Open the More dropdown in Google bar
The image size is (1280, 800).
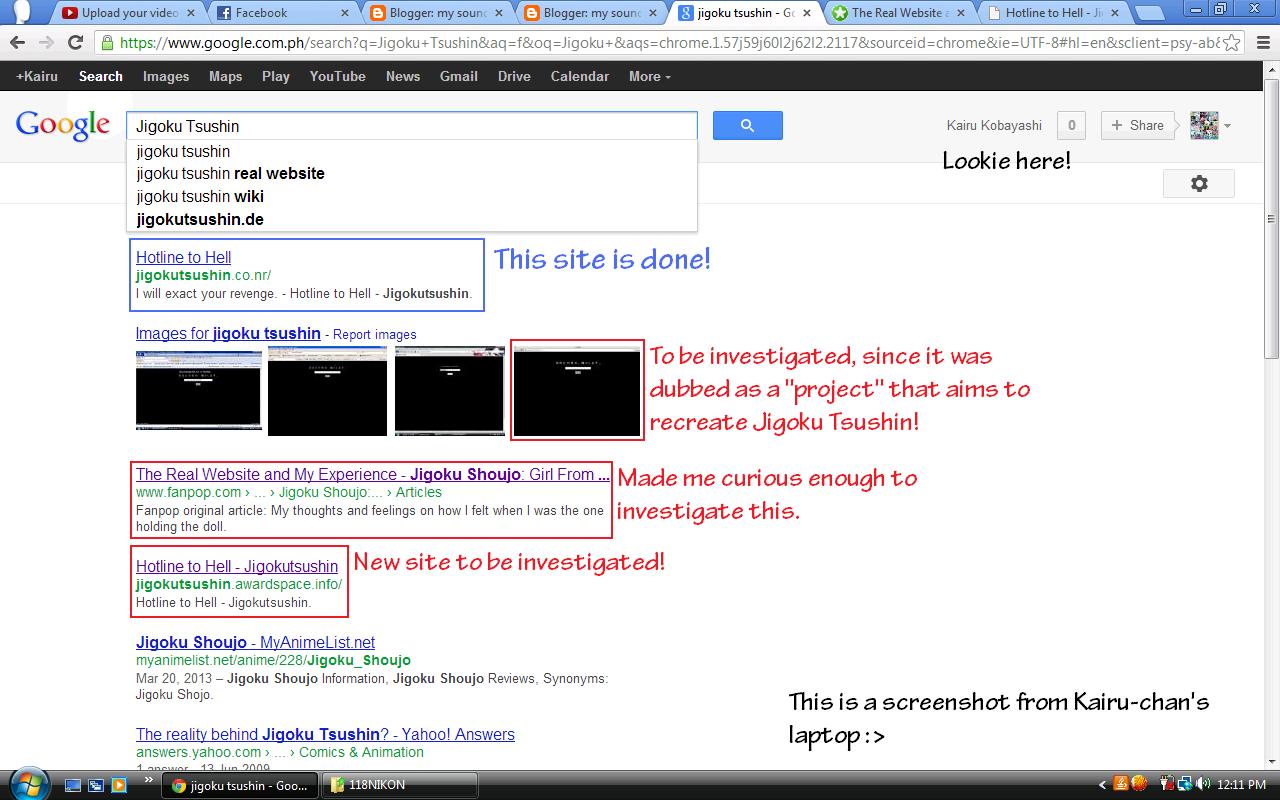point(650,76)
